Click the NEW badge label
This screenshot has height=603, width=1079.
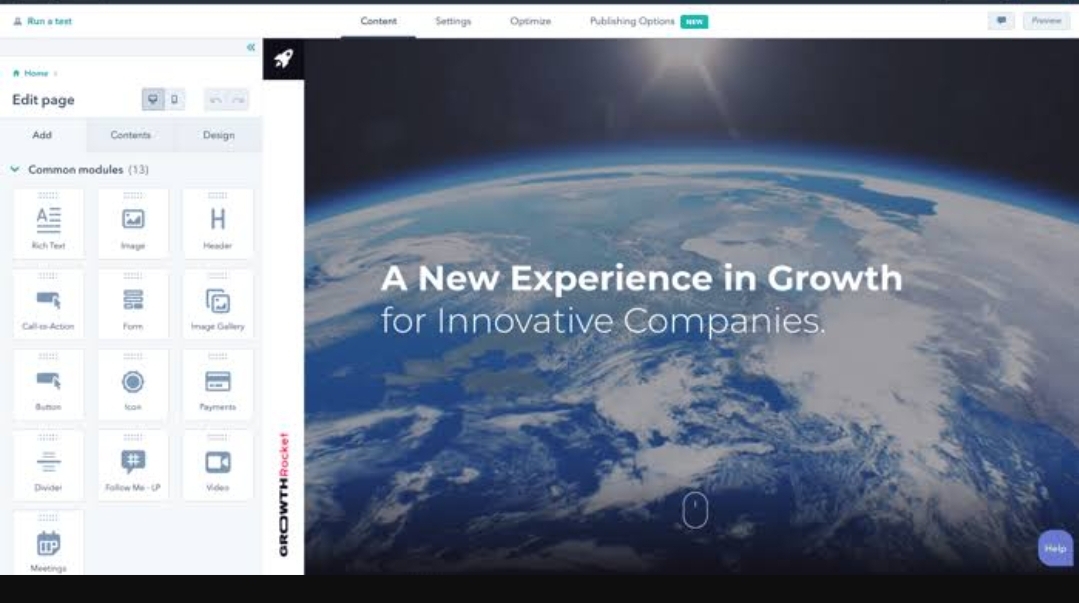[694, 22]
